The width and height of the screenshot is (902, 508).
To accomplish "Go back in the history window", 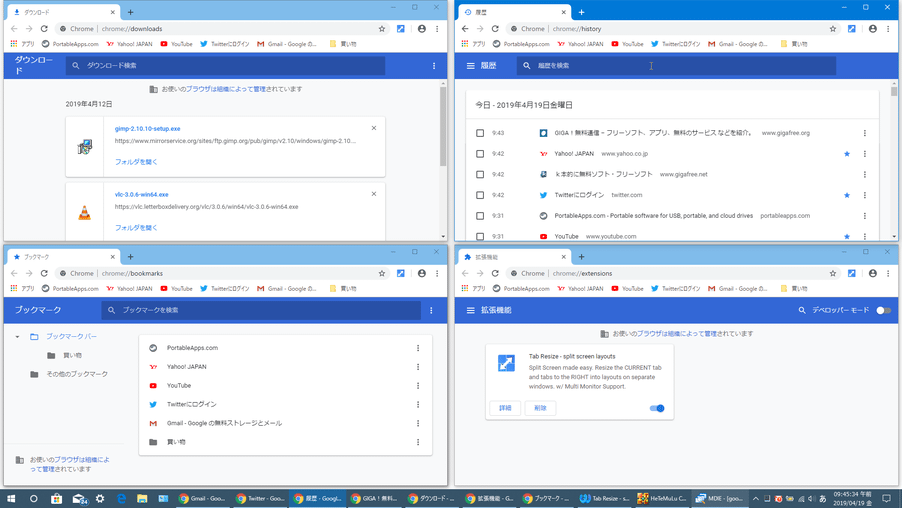I will point(465,29).
